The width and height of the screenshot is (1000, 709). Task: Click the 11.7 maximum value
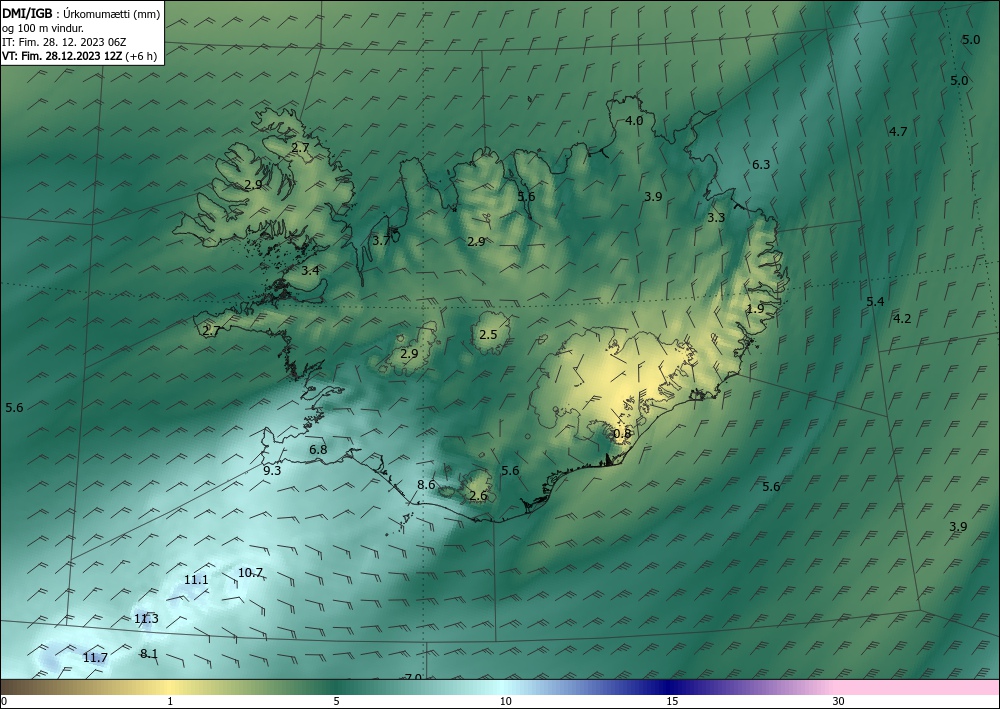[96, 658]
